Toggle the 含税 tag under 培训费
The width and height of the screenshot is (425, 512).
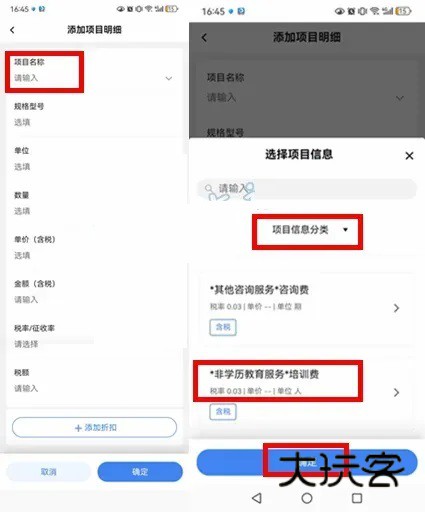223,412
